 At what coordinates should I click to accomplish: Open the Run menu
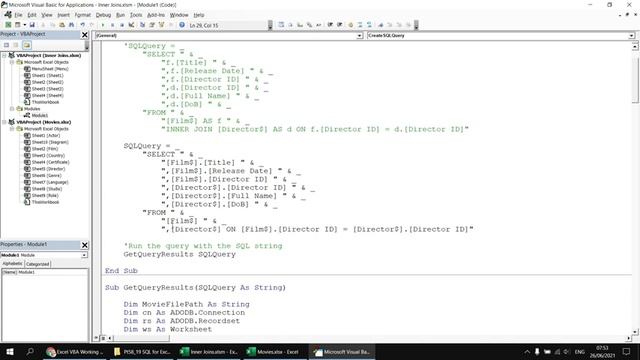(x=120, y=15)
